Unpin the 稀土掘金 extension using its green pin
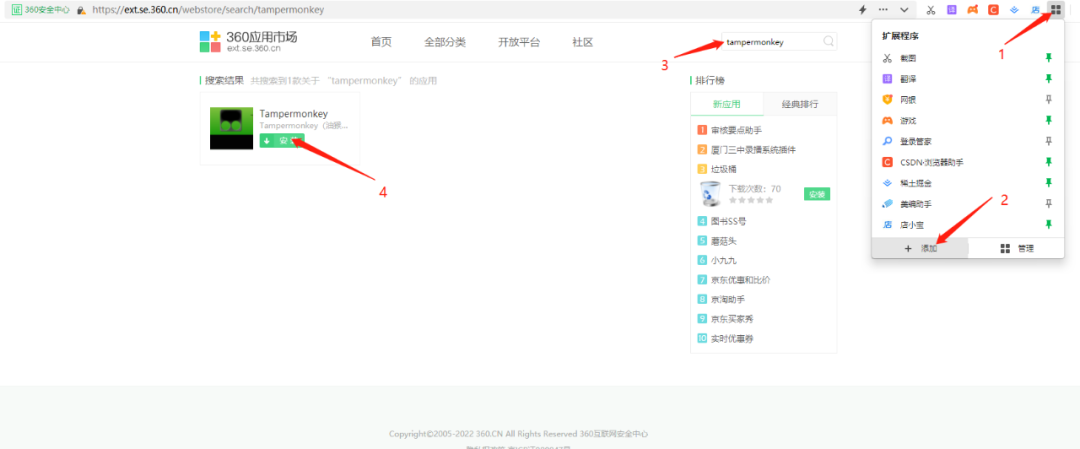The width and height of the screenshot is (1080, 449). click(x=1049, y=183)
